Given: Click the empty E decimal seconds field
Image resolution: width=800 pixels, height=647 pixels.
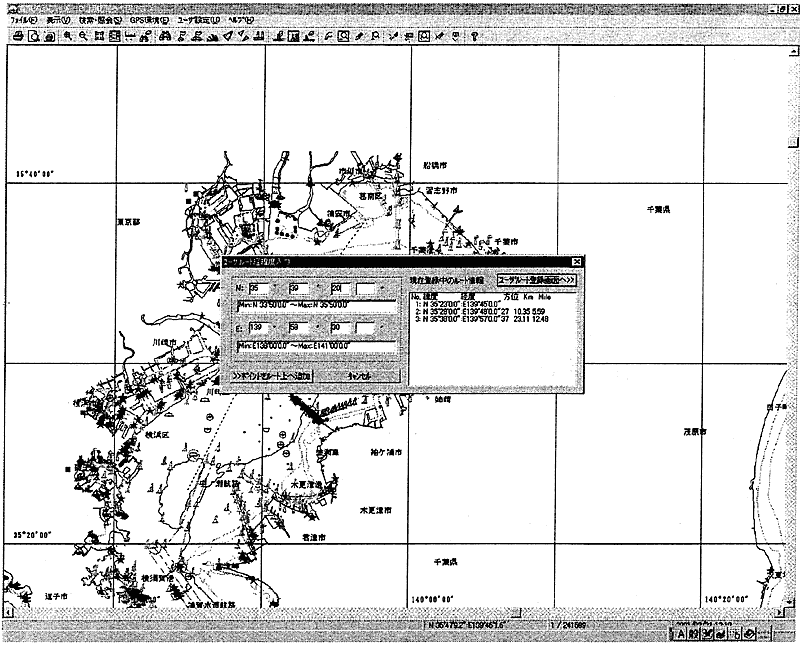Looking at the screenshot, I should (365, 328).
